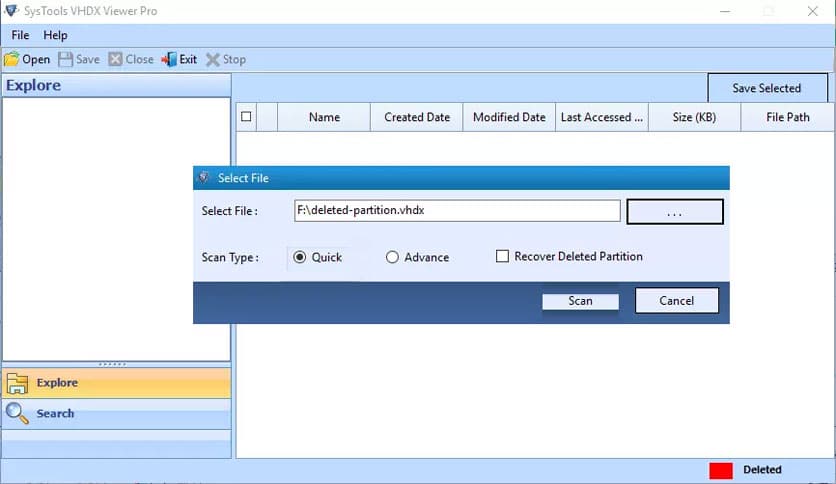The image size is (836, 484).
Task: Click the SysTools app logo in title bar
Action: click(x=11, y=11)
